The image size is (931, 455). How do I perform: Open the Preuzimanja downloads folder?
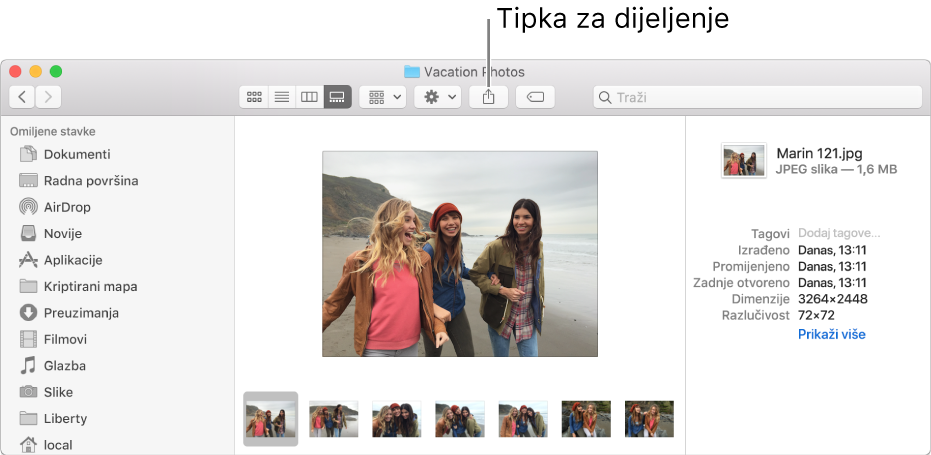click(80, 313)
